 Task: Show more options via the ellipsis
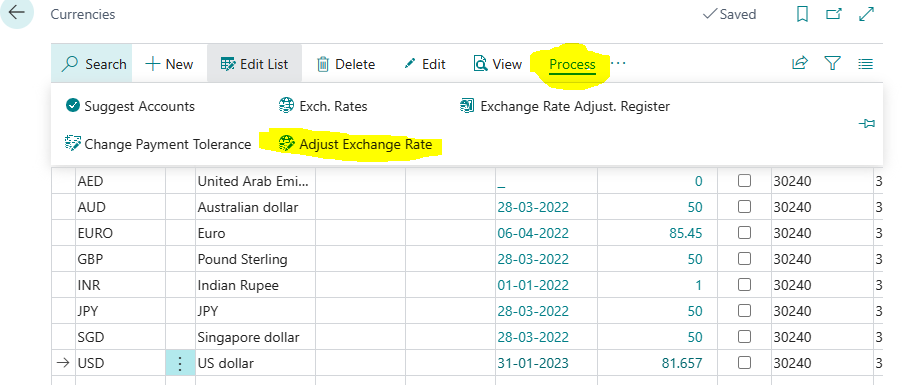tap(619, 63)
